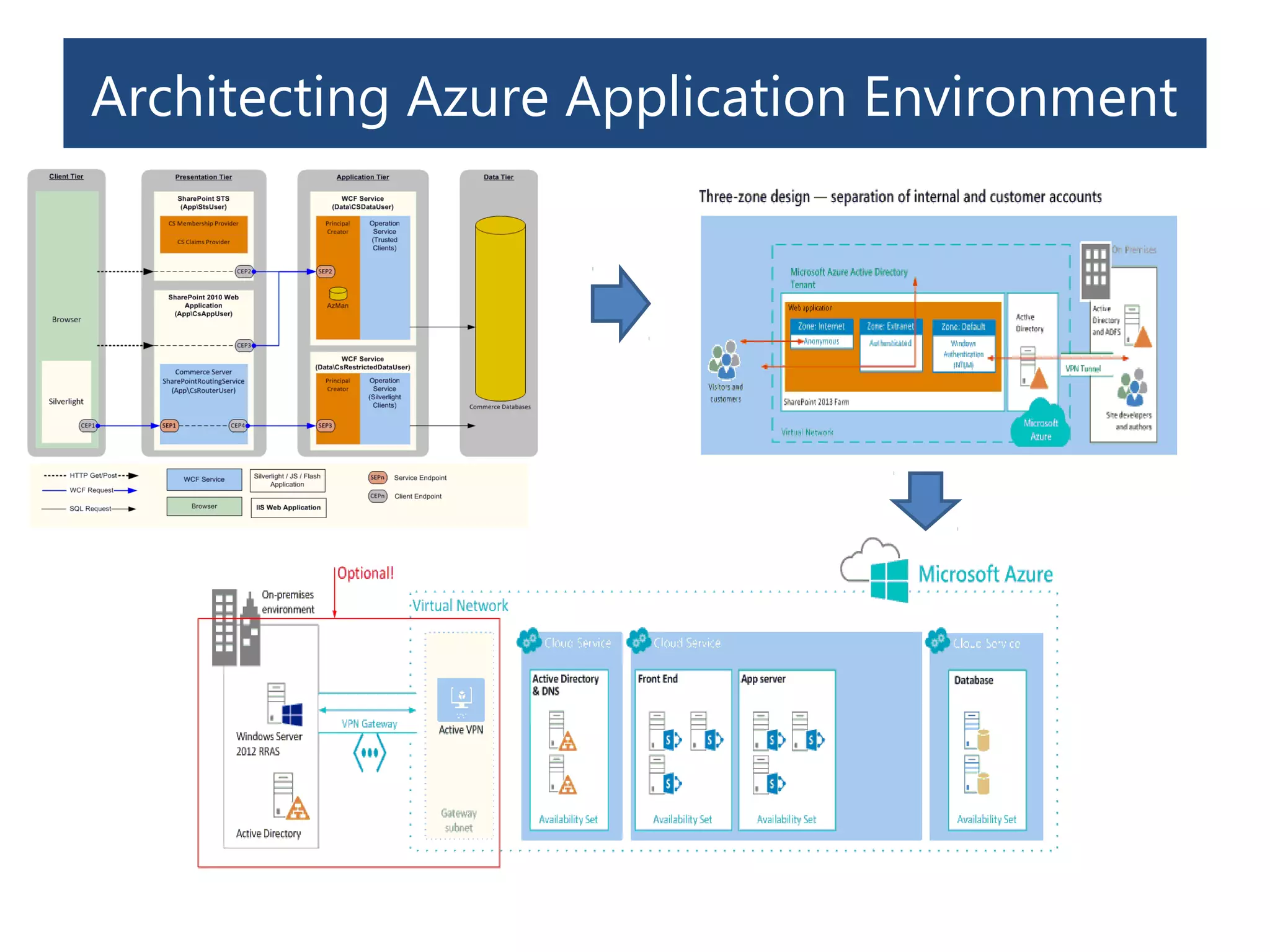The width and height of the screenshot is (1270, 952).
Task: Select the VPN Gateway connector icon
Action: point(370,752)
